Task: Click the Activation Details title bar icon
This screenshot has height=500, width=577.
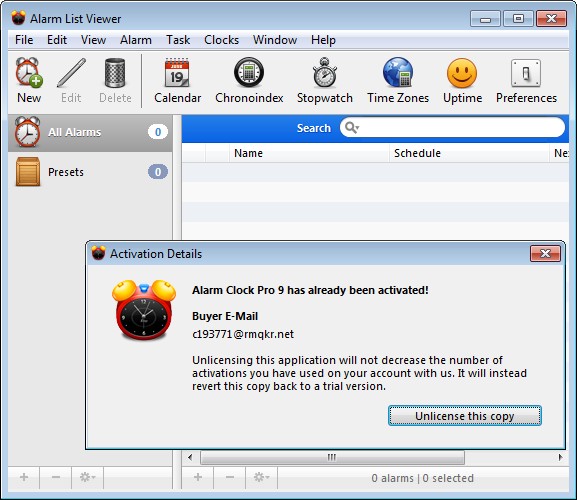Action: pos(98,253)
